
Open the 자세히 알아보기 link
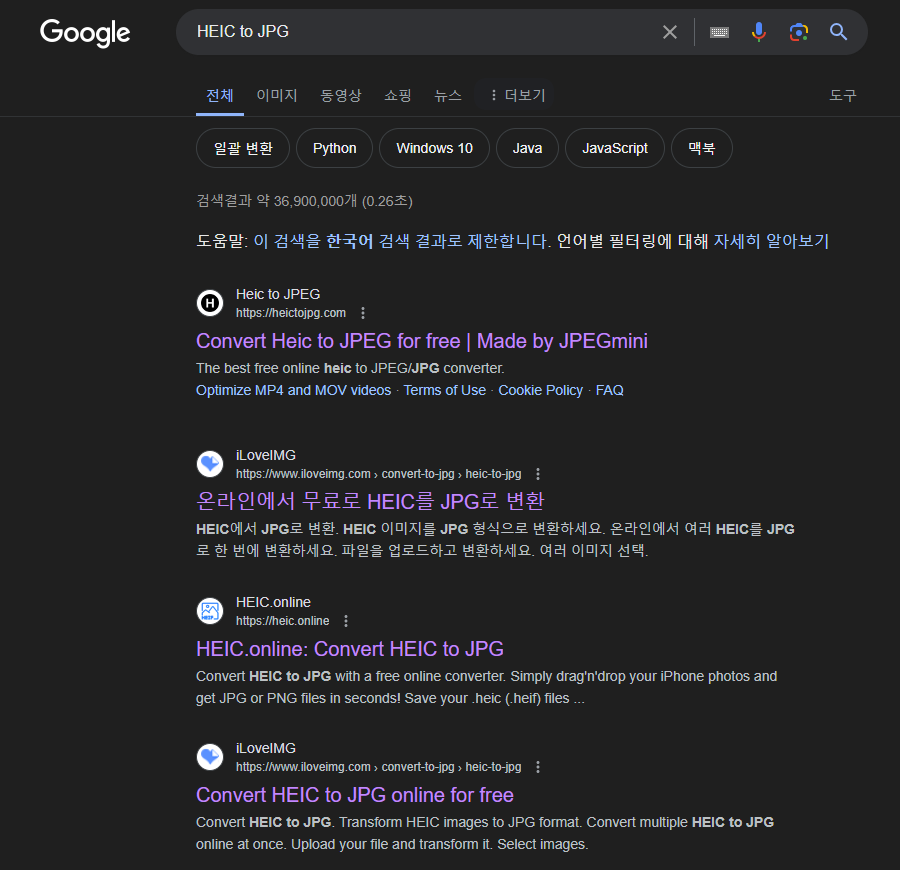tap(771, 241)
